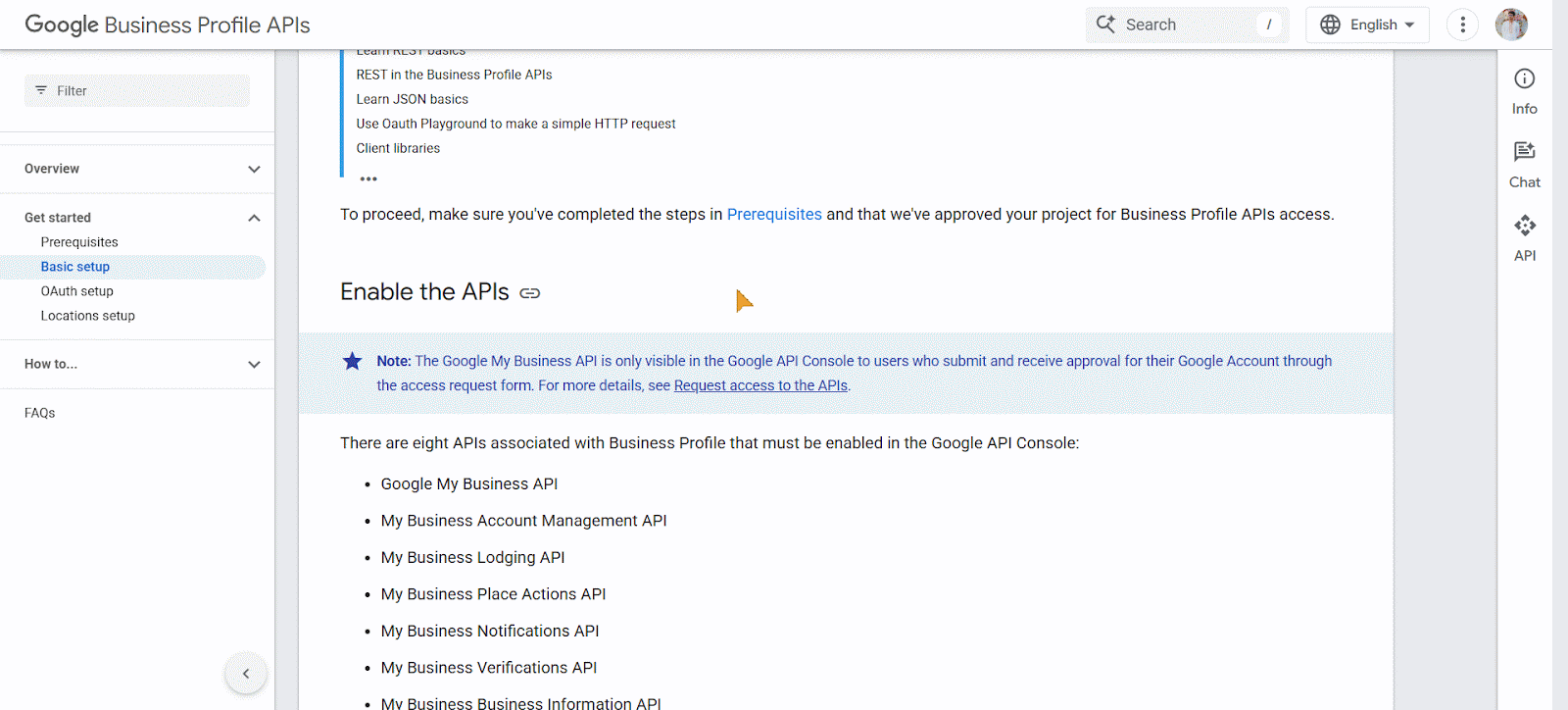Click 'My Business Notifications API' text
The width and height of the screenshot is (1568, 710).
[490, 631]
